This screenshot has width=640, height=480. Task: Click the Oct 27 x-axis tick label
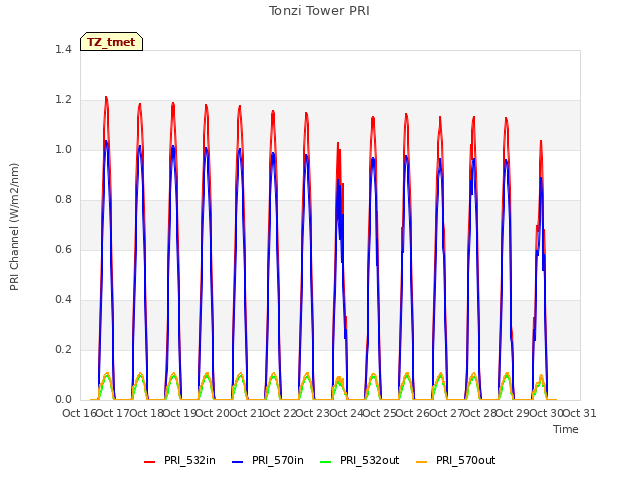click(x=446, y=413)
